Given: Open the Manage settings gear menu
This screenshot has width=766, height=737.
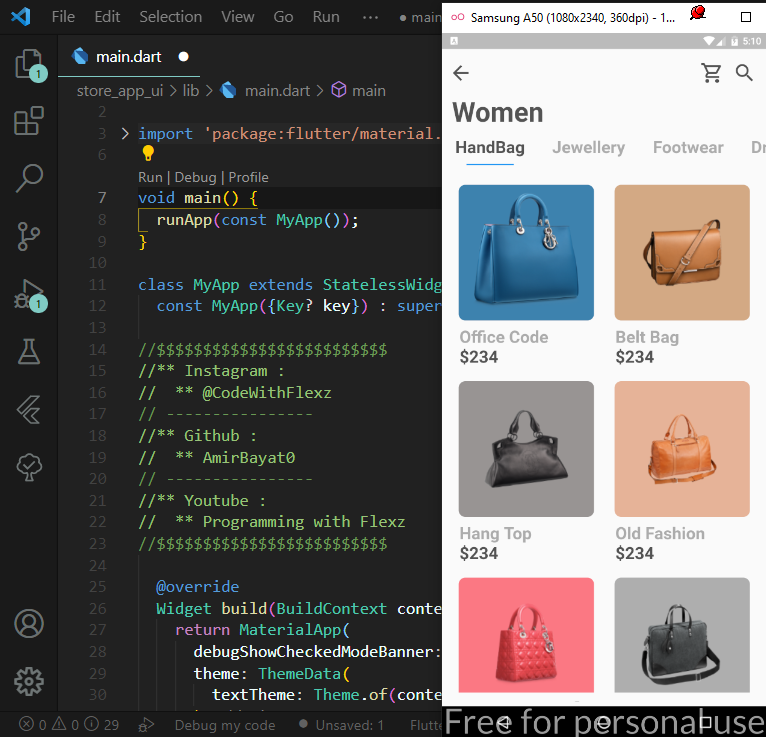Looking at the screenshot, I should pyautogui.click(x=28, y=682).
